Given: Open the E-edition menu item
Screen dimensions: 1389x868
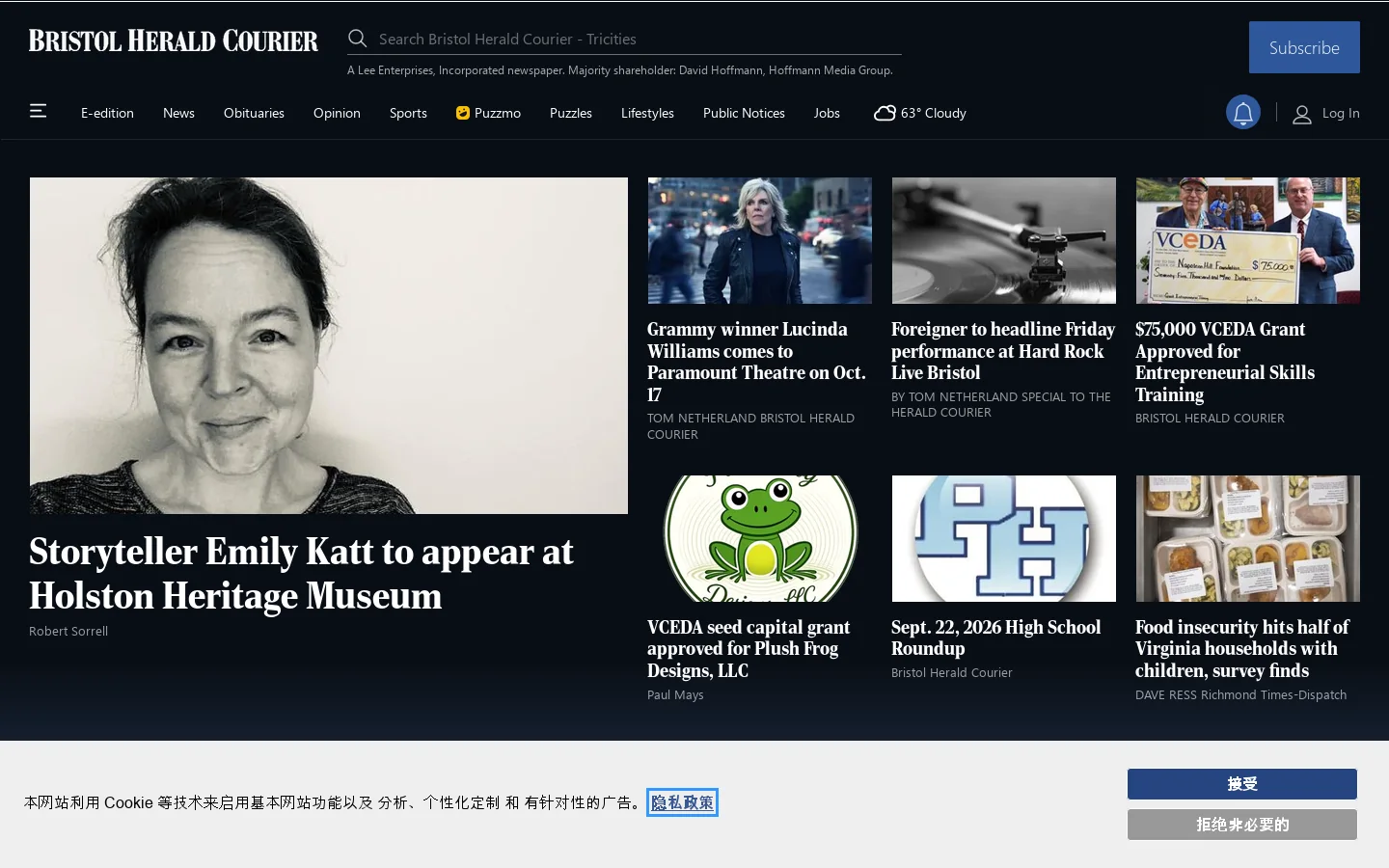Looking at the screenshot, I should click(x=107, y=113).
